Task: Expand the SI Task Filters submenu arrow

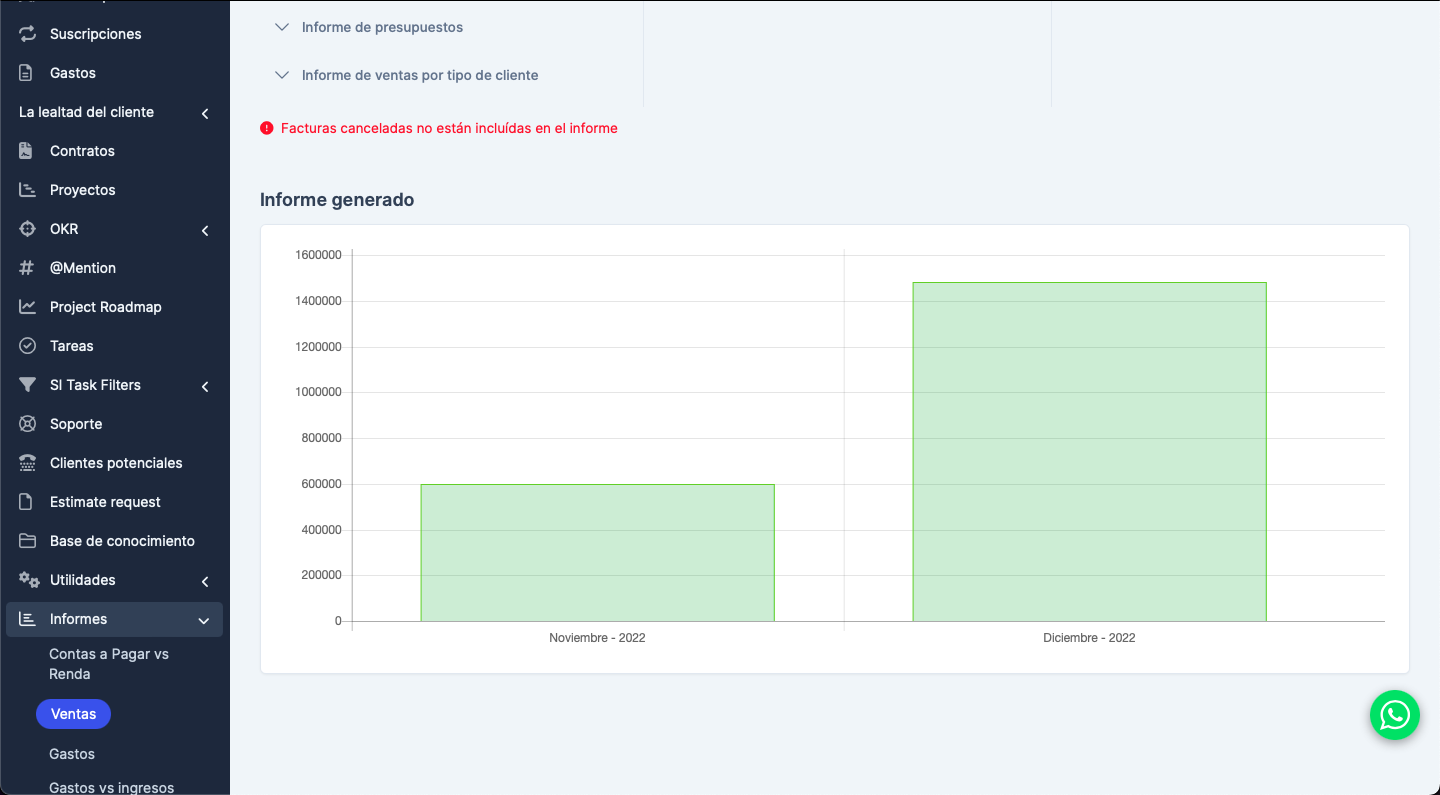Action: pyautogui.click(x=204, y=386)
